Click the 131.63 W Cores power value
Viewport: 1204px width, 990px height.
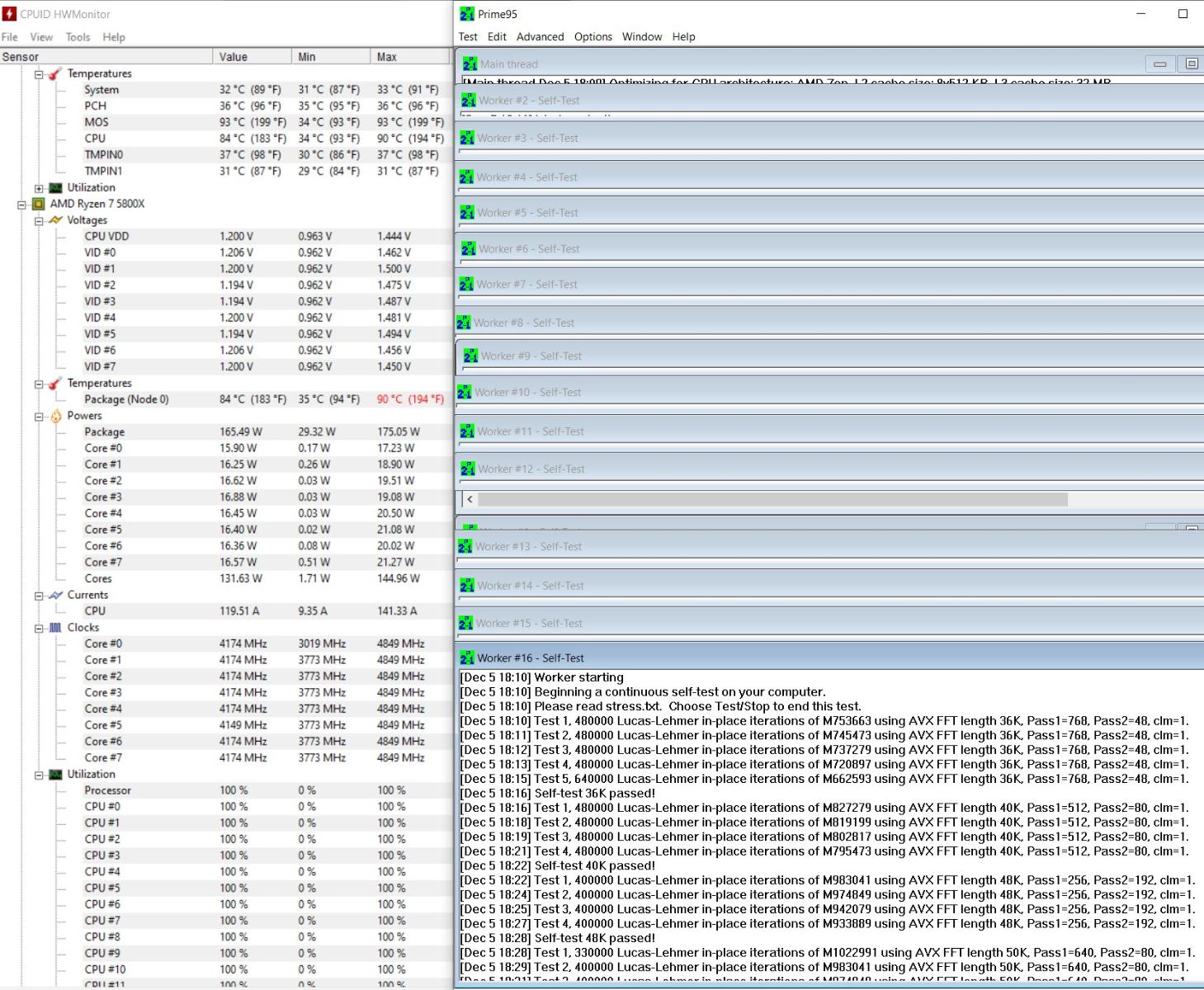(241, 578)
